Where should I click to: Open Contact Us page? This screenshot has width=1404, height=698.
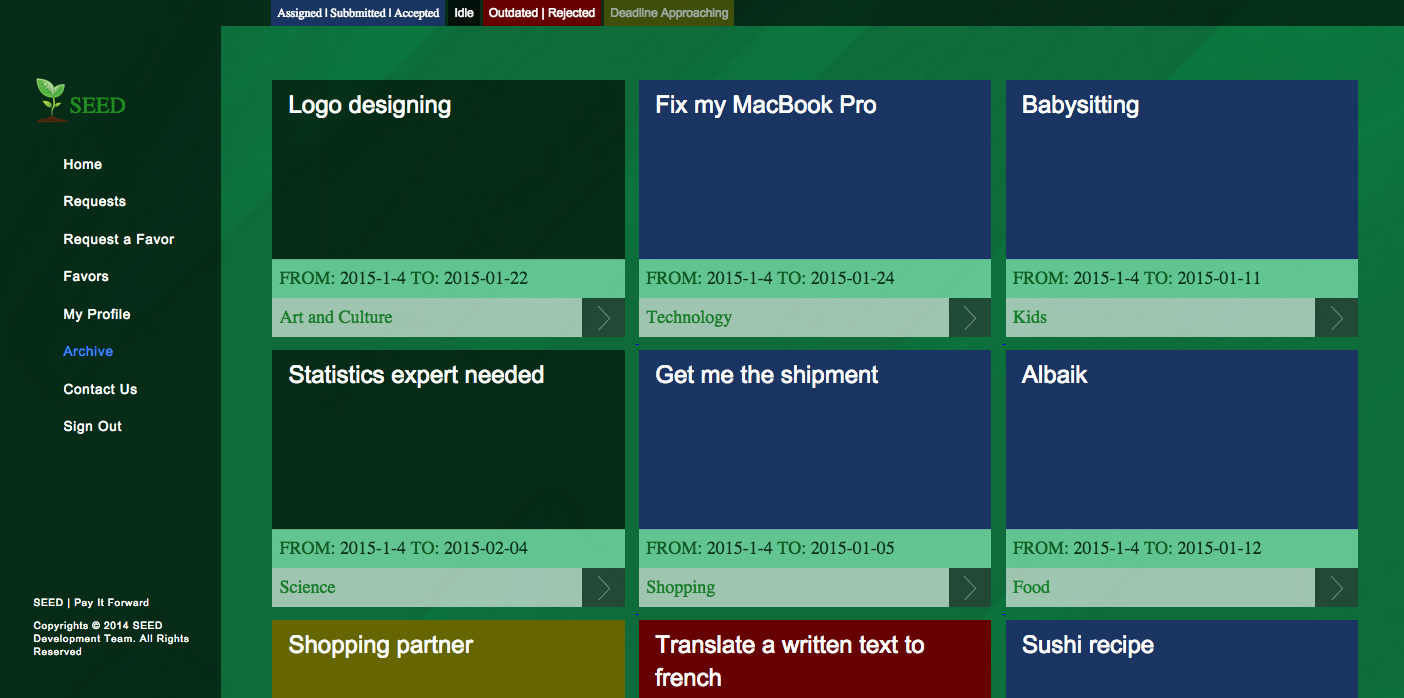(x=100, y=389)
